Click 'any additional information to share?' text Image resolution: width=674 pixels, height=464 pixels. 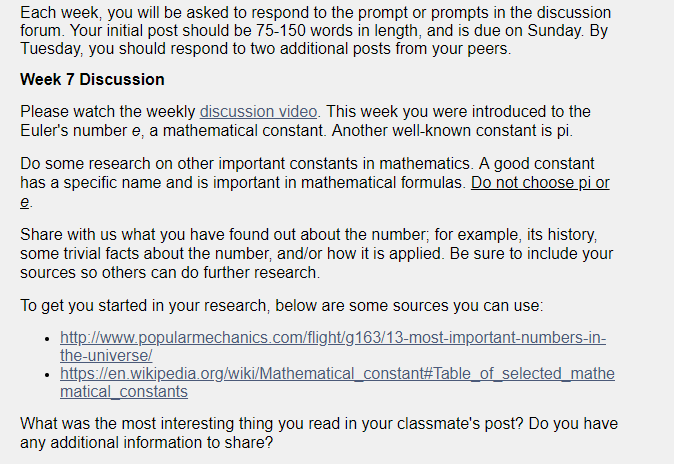147,442
